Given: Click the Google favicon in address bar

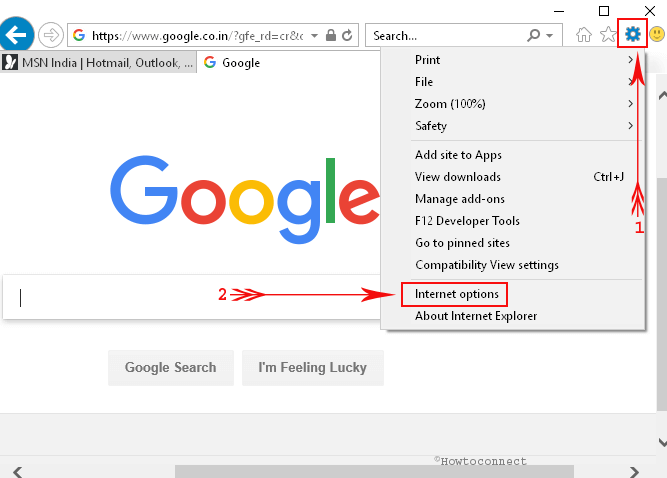Looking at the screenshot, I should click(x=79, y=35).
